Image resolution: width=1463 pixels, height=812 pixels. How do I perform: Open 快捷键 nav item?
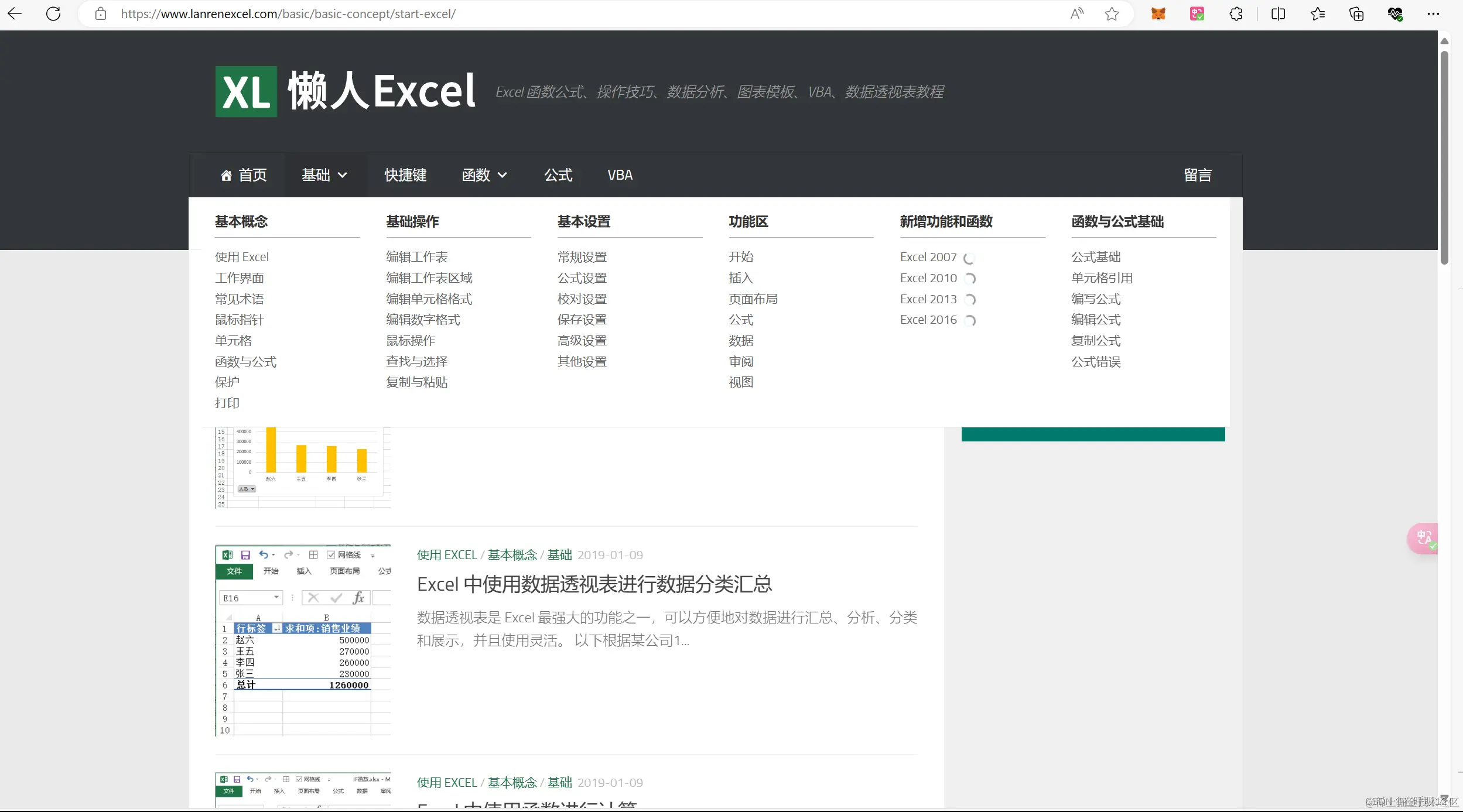405,175
